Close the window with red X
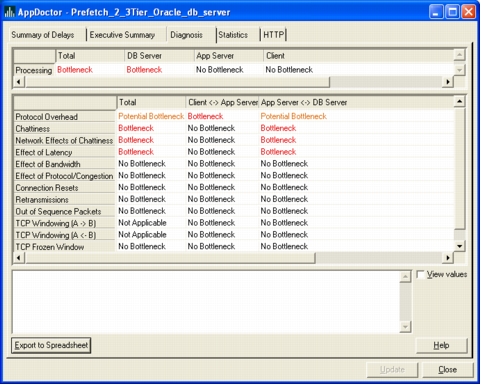The image size is (482, 385). pos(469,12)
